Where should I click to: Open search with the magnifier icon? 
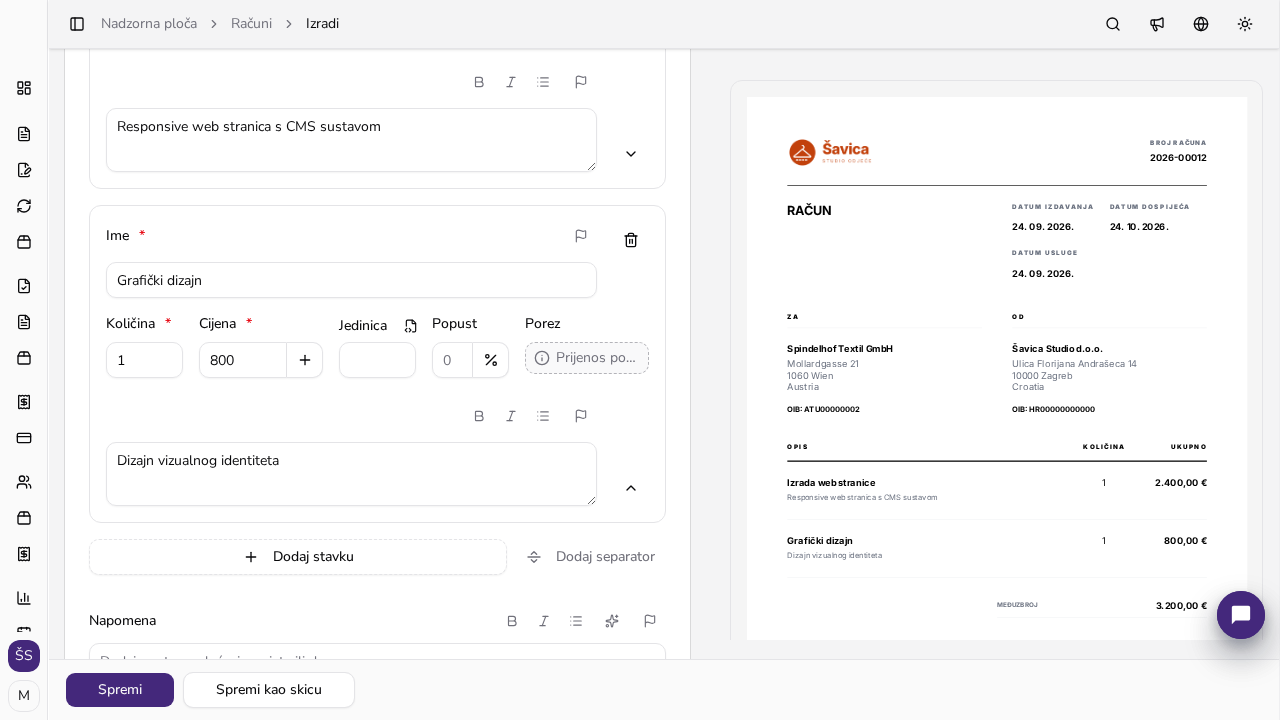(x=1113, y=24)
